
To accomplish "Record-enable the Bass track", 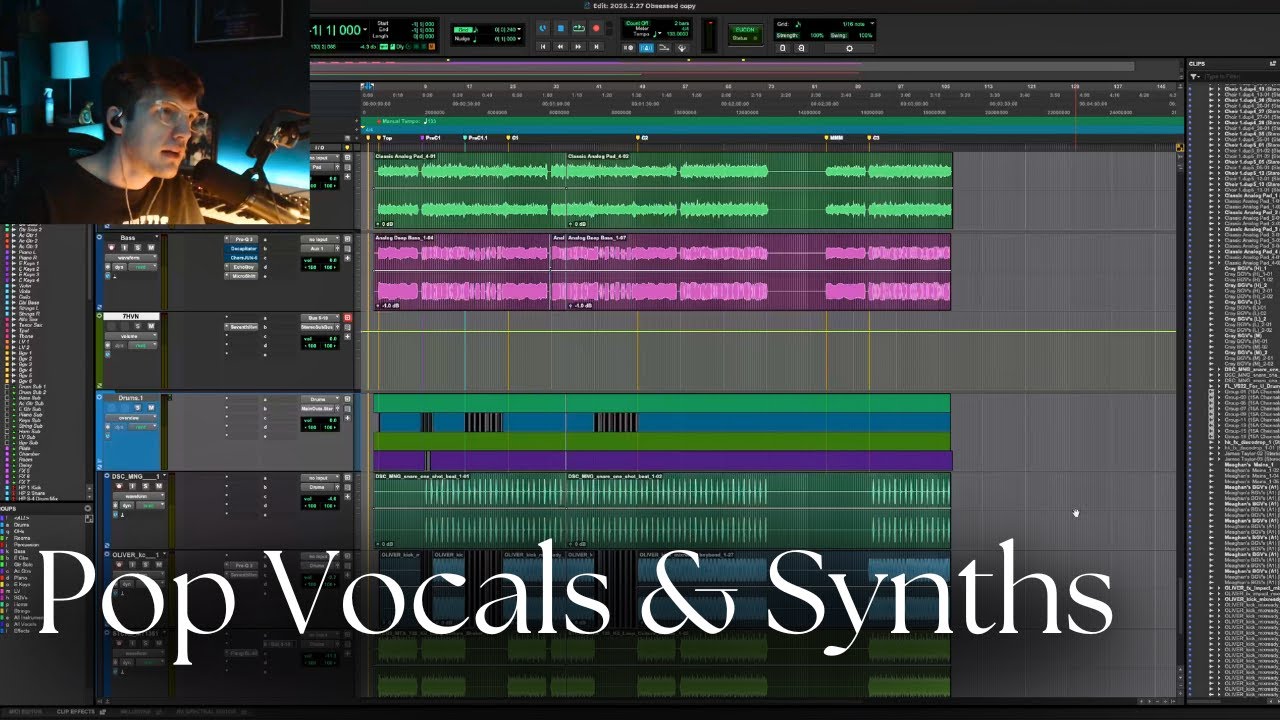I will 111,247.
